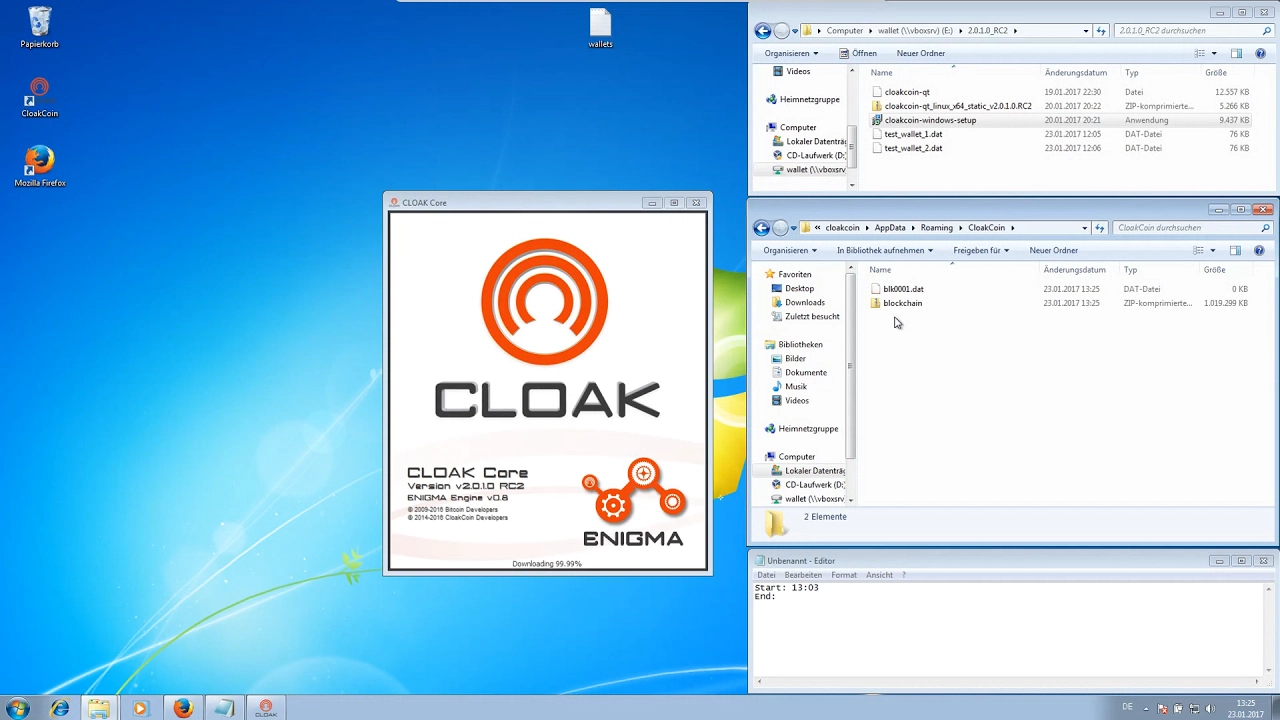
Task: Open the Format menu in the Editor
Action: pyautogui.click(x=844, y=575)
